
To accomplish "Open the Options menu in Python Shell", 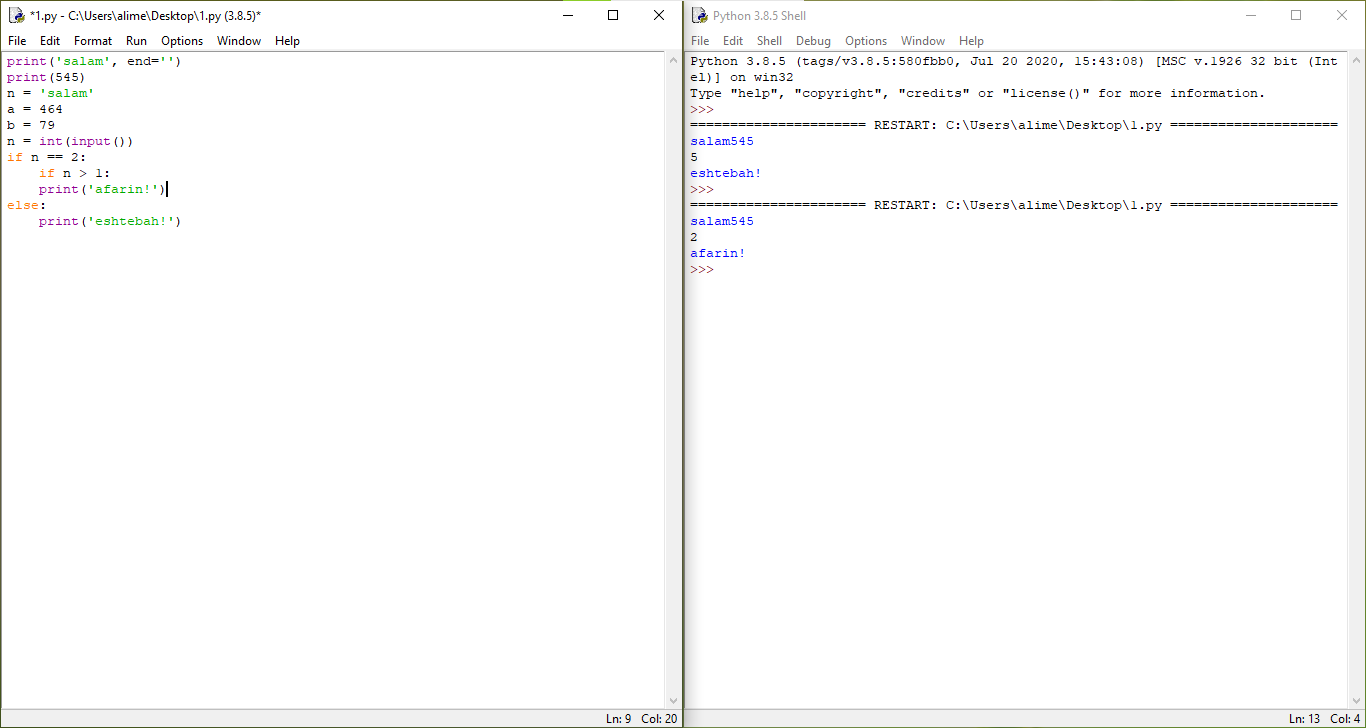I will pos(866,41).
